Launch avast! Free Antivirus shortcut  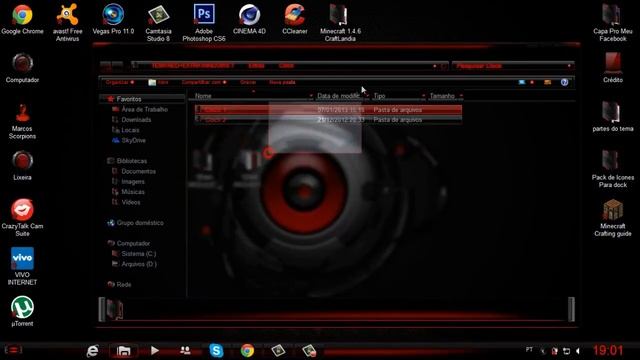[x=67, y=22]
